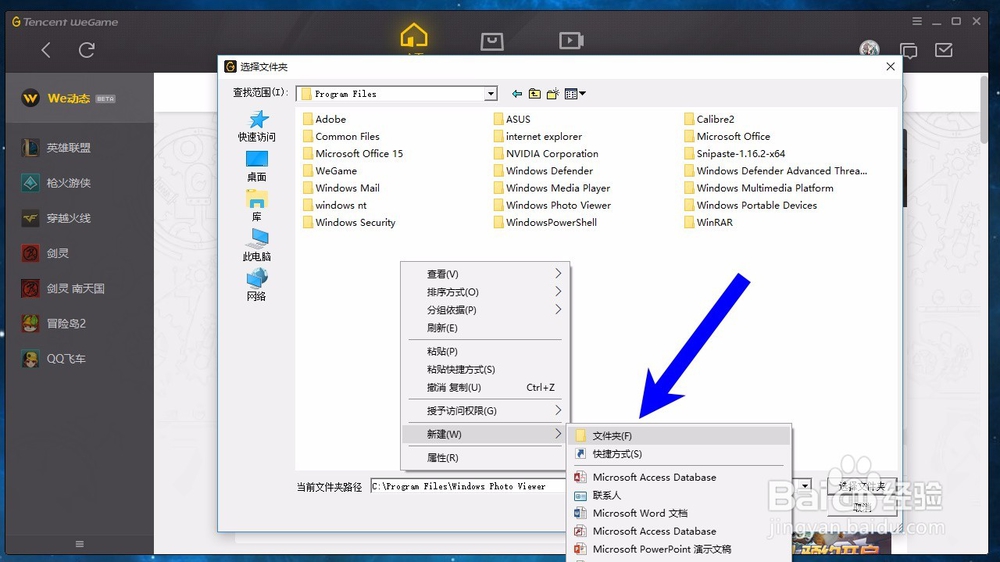Create new folder via toolbar icon
1000x562 pixels.
[x=552, y=94]
